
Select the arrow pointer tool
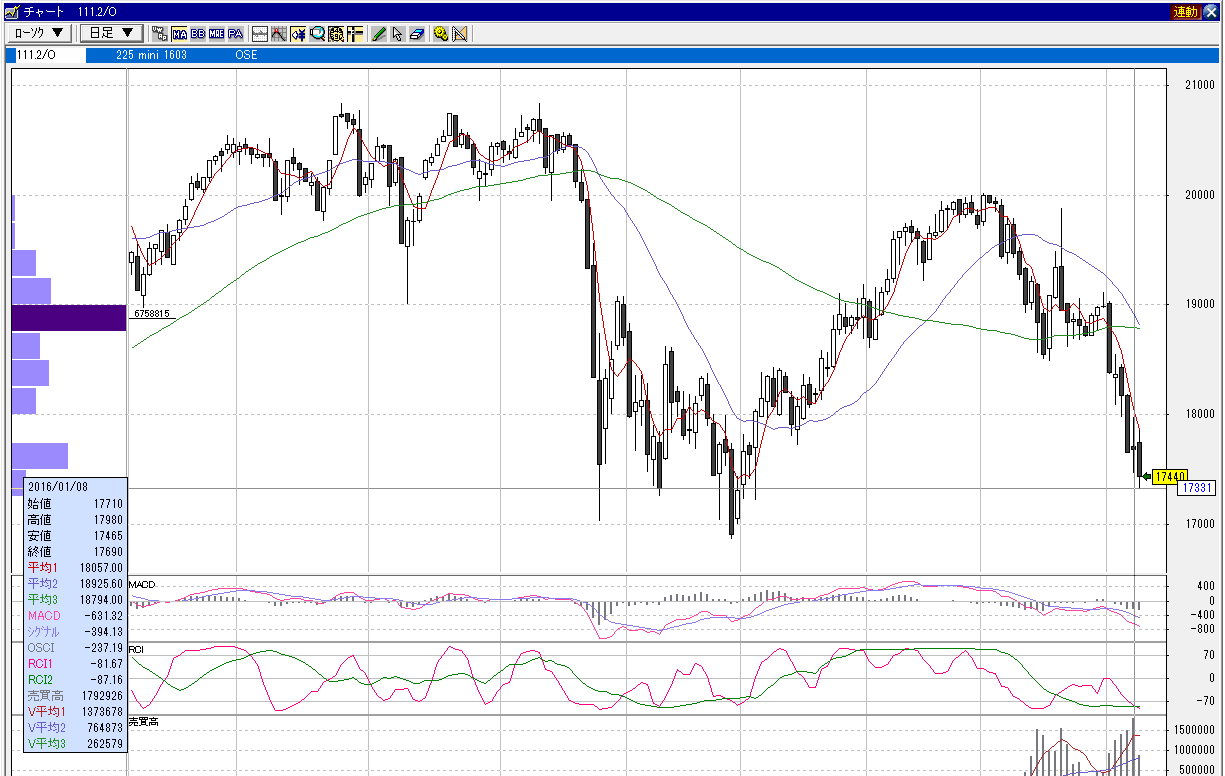(x=397, y=33)
